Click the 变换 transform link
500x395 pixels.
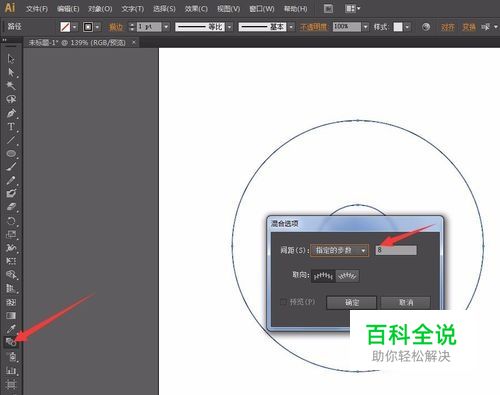point(469,27)
